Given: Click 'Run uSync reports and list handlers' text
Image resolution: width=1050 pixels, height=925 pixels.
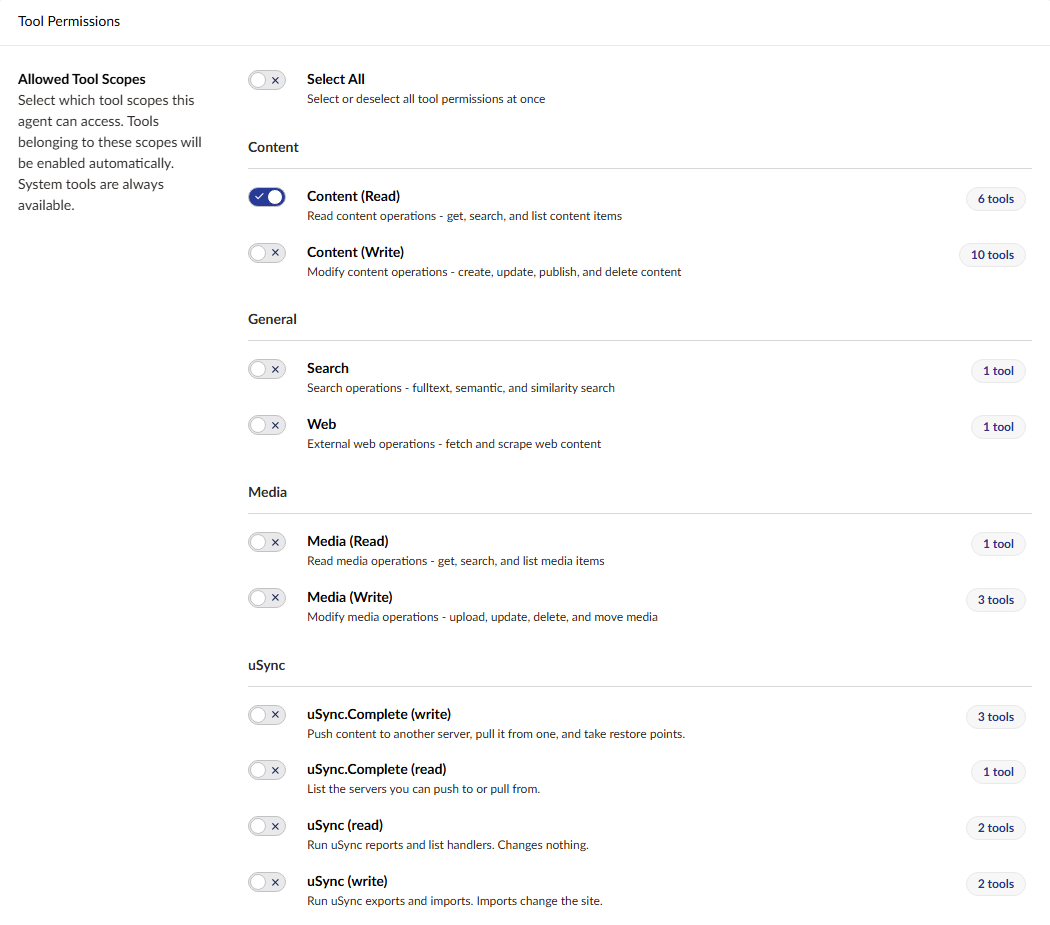Looking at the screenshot, I should pos(447,845).
